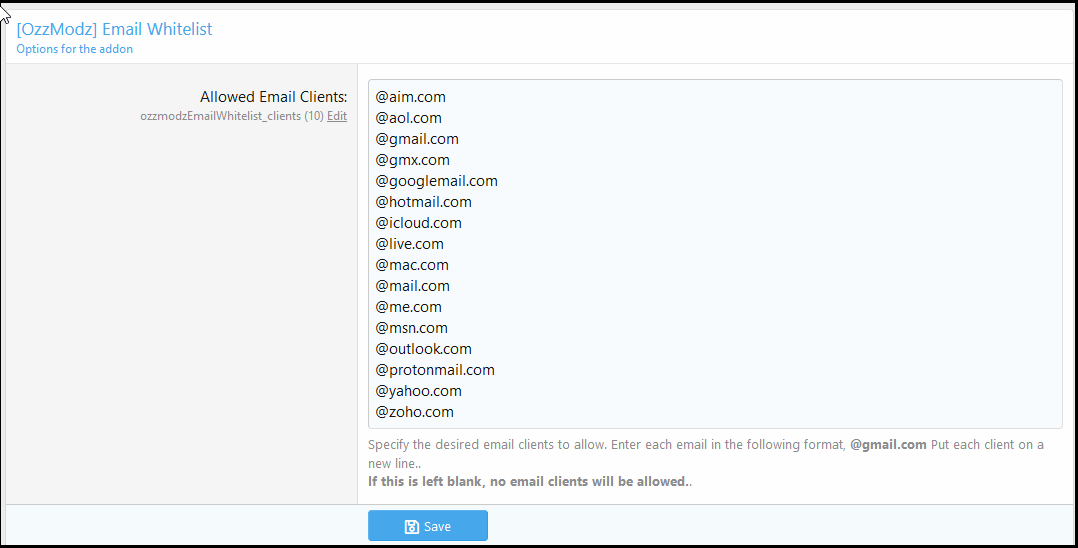Click the @mail.com line

(x=412, y=286)
